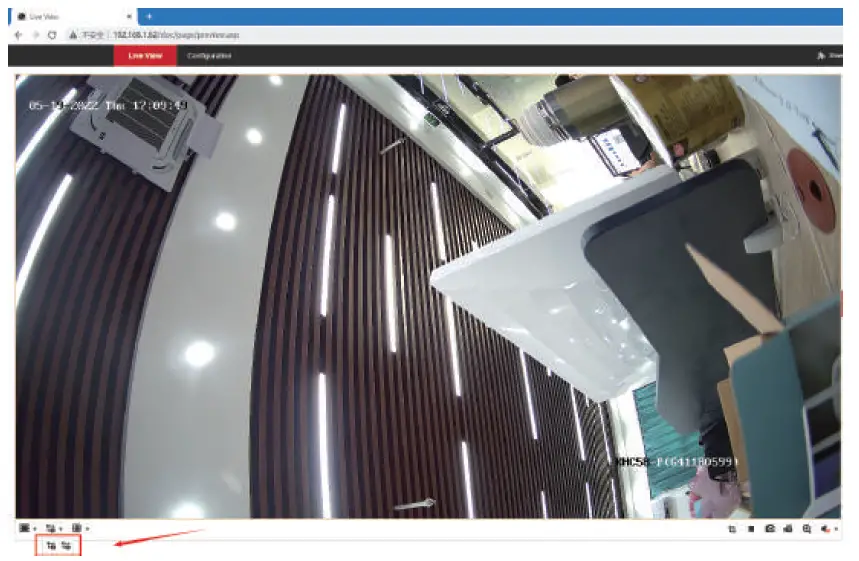This screenshot has height=561, width=859.
Task: Close the Live View browser tab
Action: (129, 16)
